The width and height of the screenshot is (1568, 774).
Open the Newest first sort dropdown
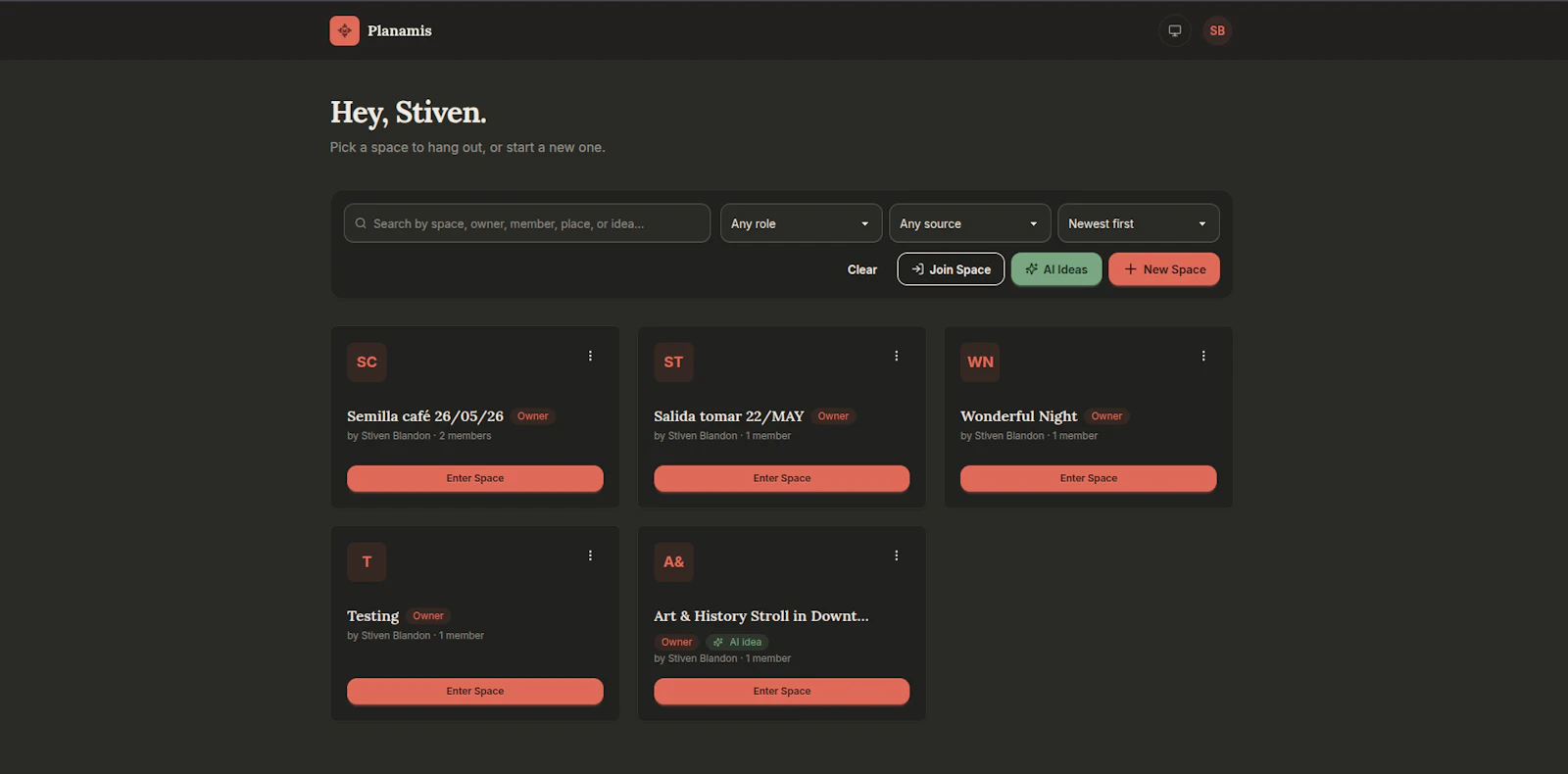[x=1138, y=223]
